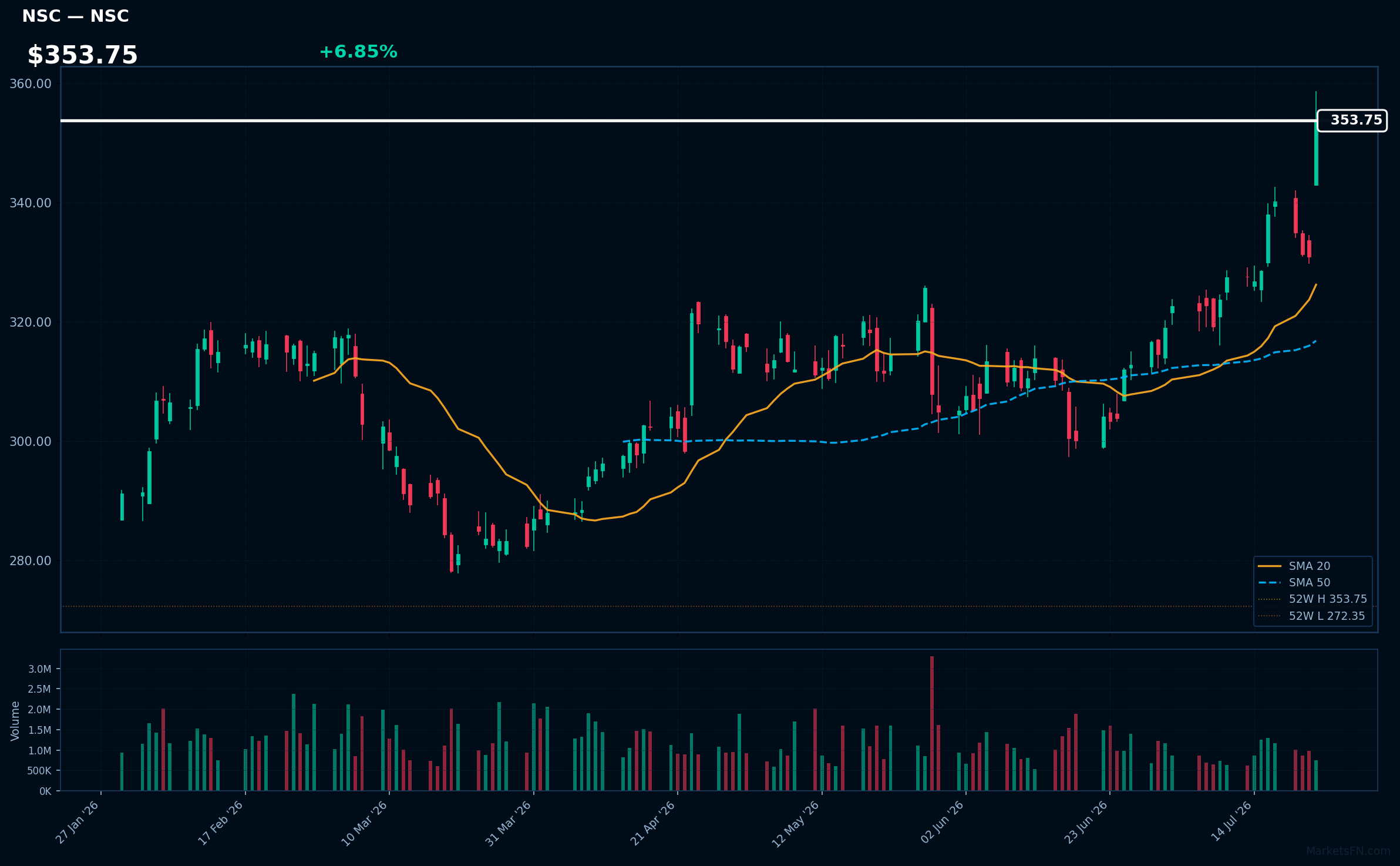Select the 52W H 353.75 legend entry

click(1312, 599)
